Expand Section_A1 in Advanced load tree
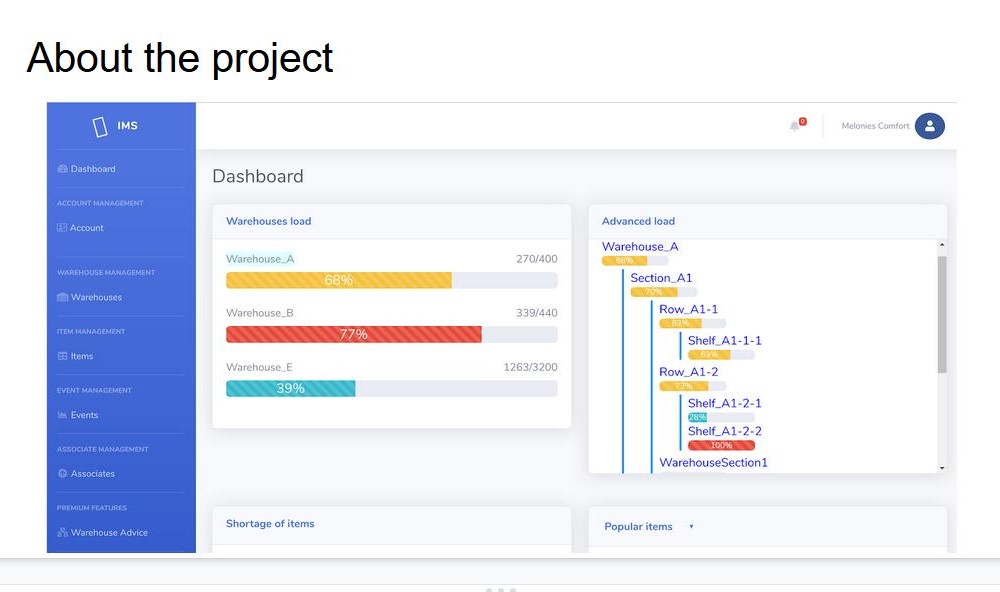 coord(661,278)
